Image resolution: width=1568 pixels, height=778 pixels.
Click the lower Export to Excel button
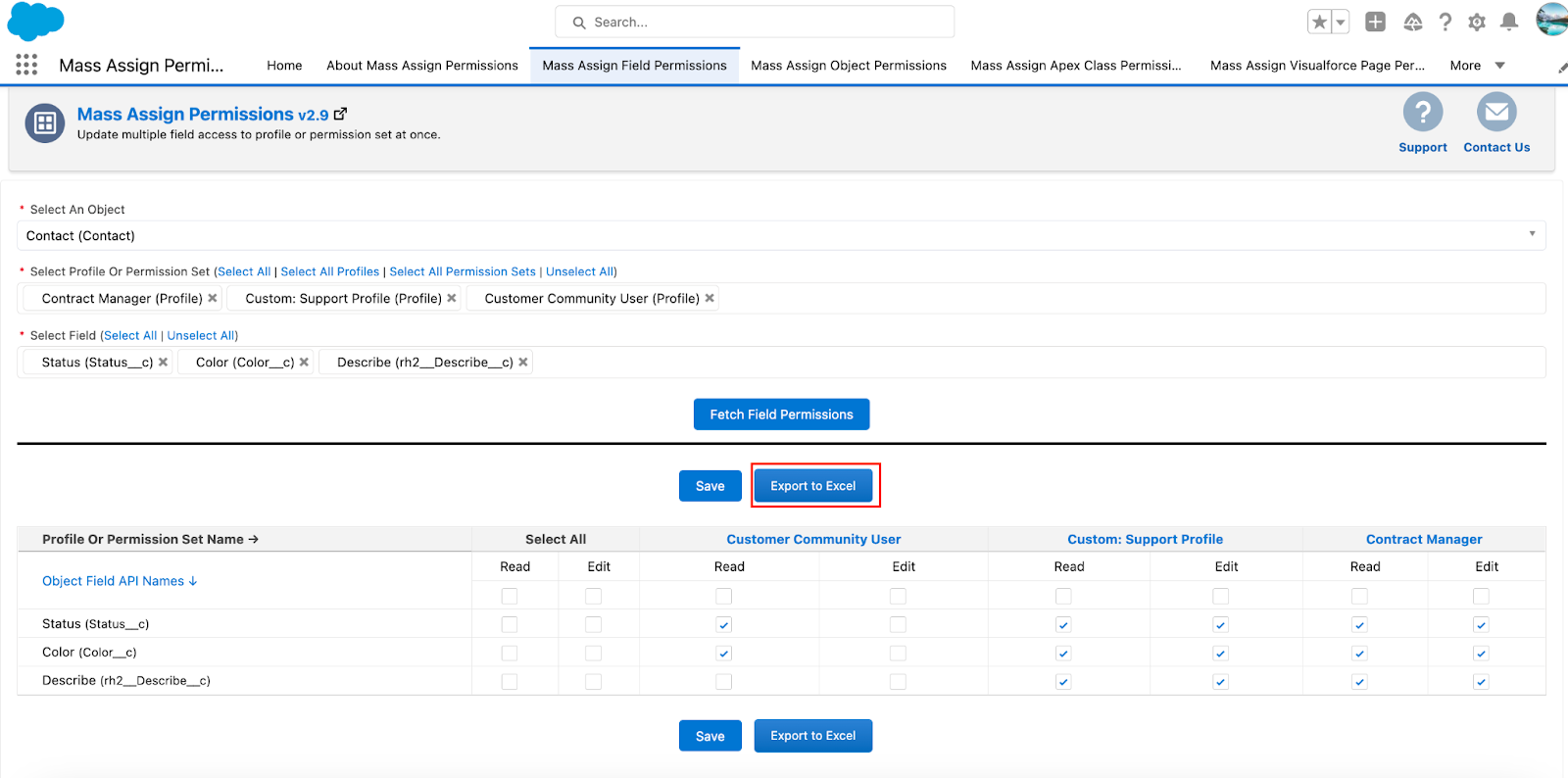(x=812, y=736)
